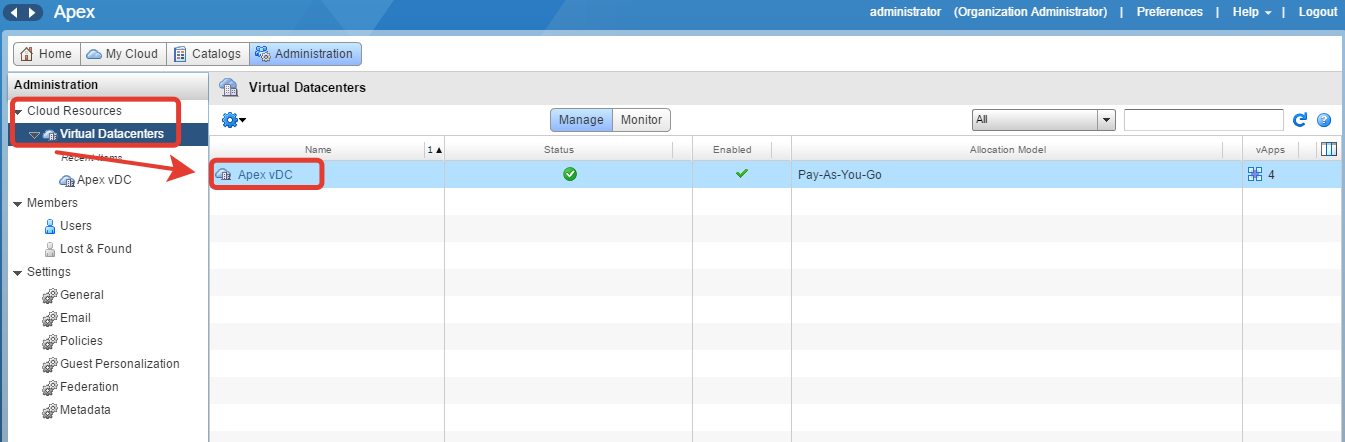Select Users in the Members tree
The width and height of the screenshot is (1345, 442).
[x=75, y=226]
